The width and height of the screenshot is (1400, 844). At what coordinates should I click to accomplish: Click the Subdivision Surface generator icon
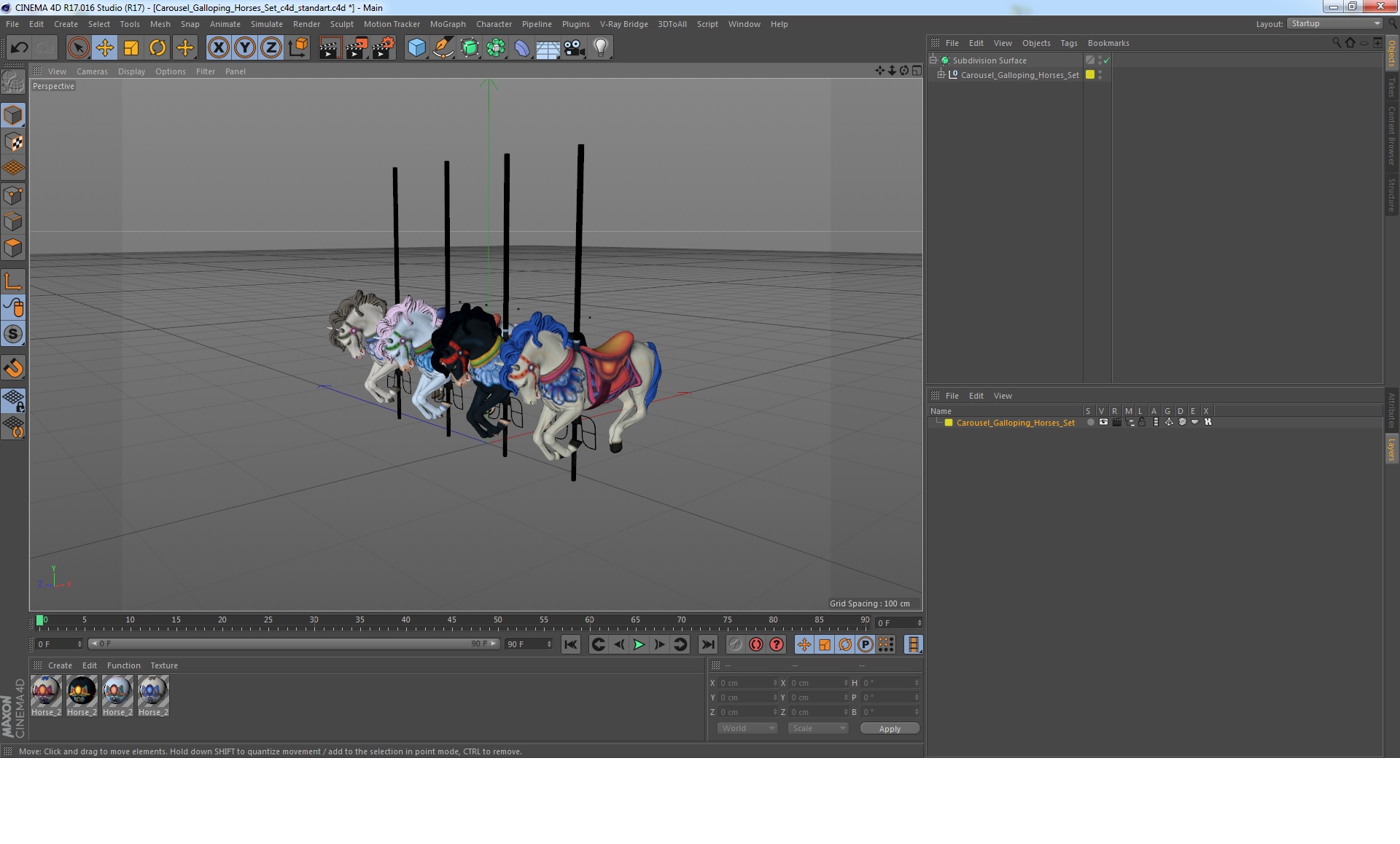(470, 48)
